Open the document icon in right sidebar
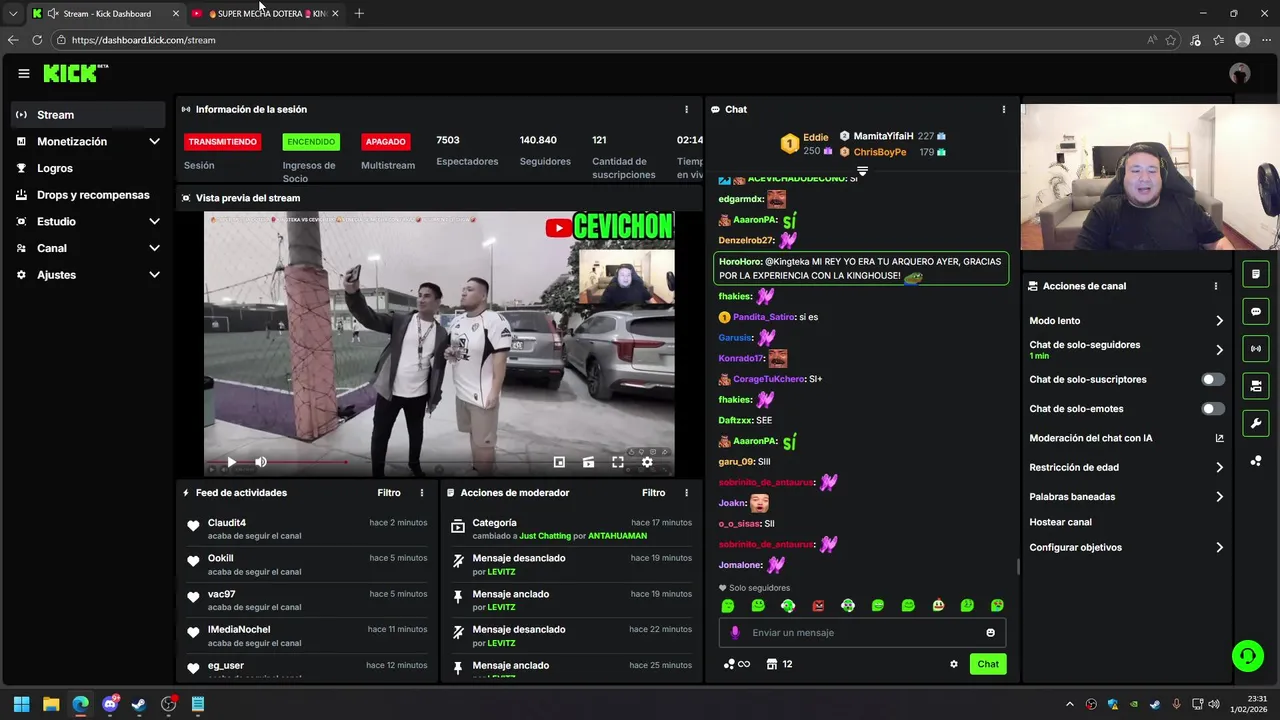The image size is (1280, 720). point(1256,274)
